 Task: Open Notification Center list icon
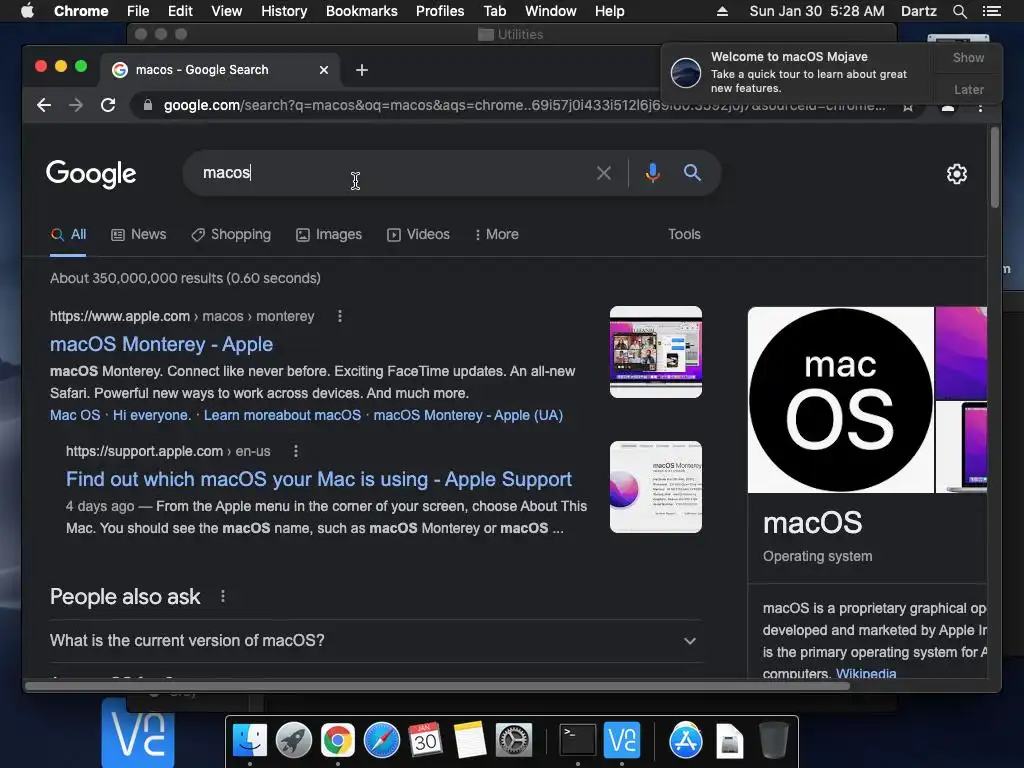click(991, 11)
